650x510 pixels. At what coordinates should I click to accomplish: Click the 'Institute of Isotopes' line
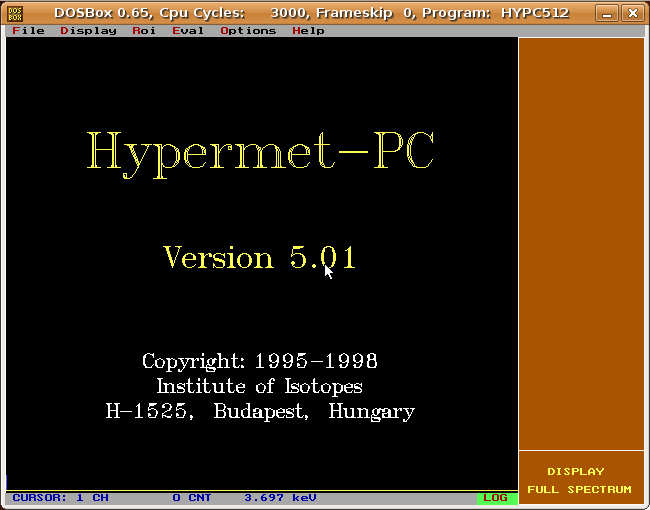(x=260, y=386)
